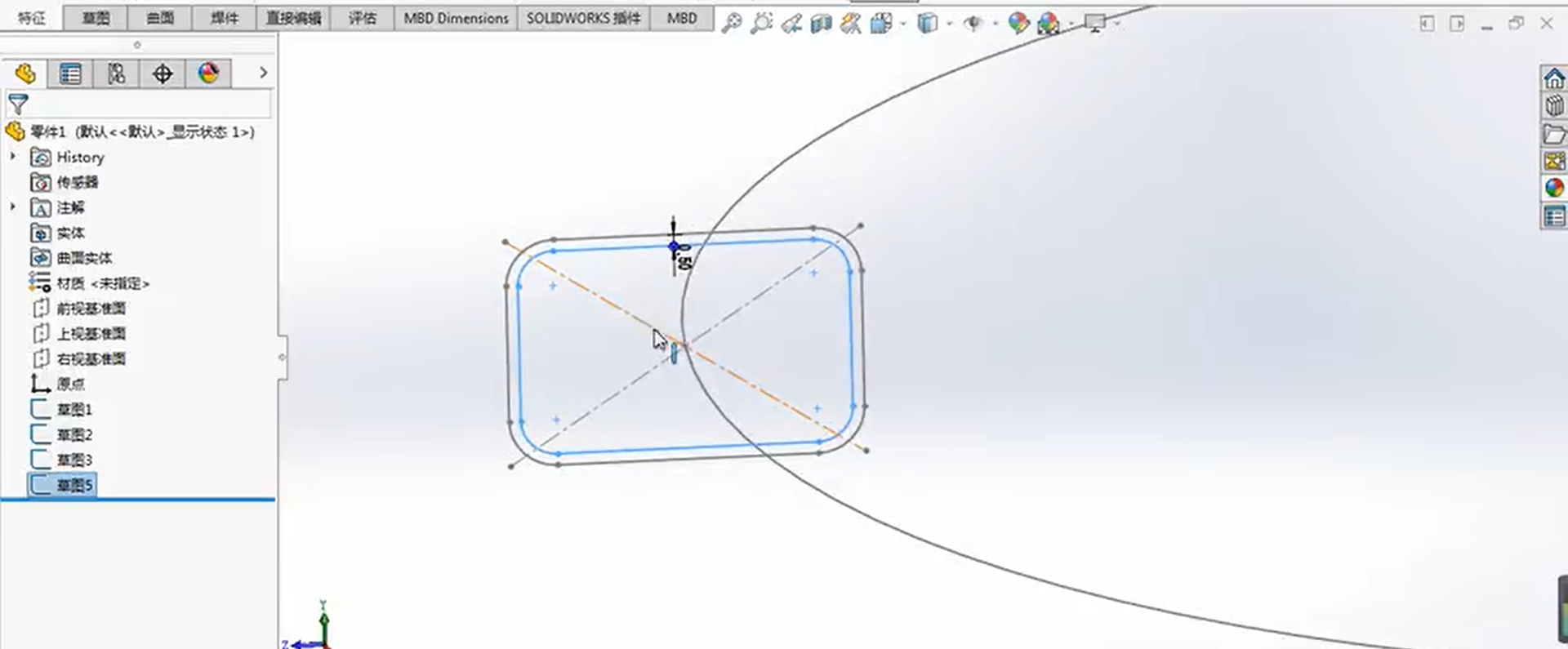Expand more manager tabs with the chevron
Viewport: 1568px width, 649px height.
pyautogui.click(x=263, y=73)
